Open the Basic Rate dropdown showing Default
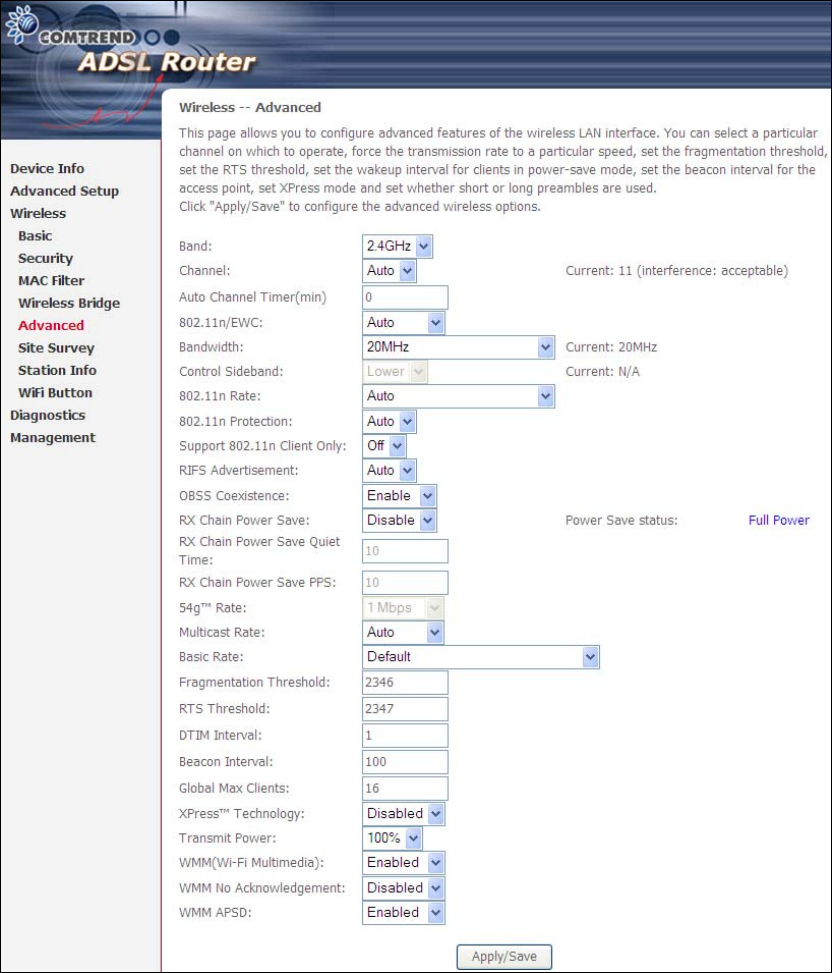The image size is (832, 973). 481,657
